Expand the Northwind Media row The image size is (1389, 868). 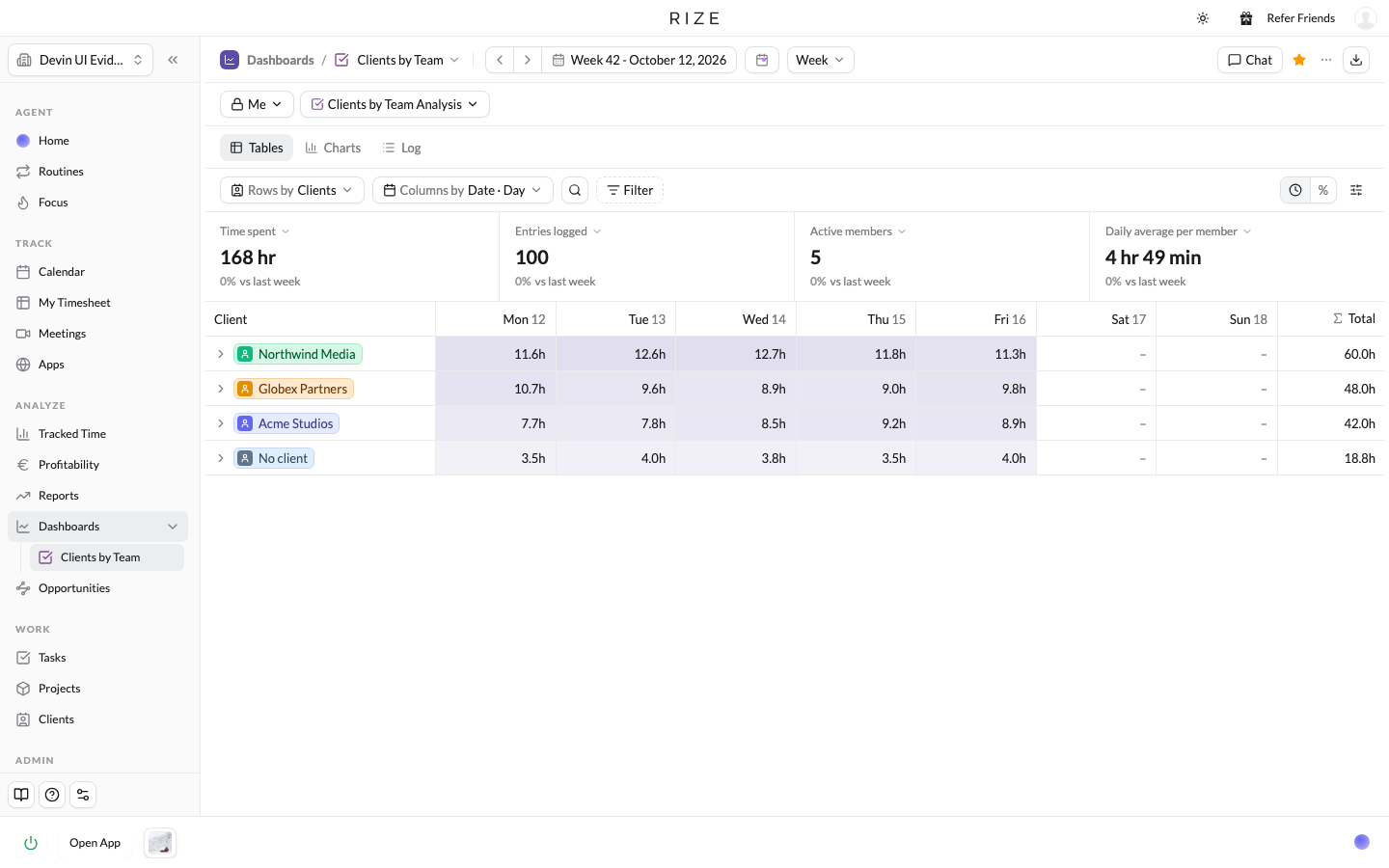[221, 354]
